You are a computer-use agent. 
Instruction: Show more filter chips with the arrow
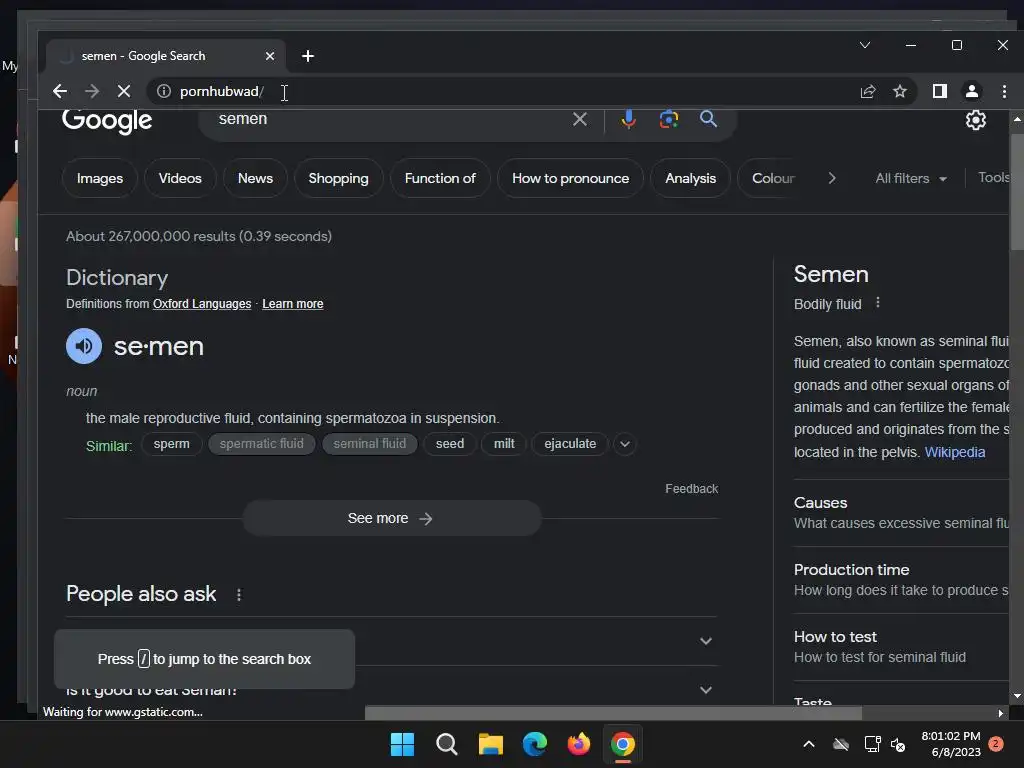[831, 178]
